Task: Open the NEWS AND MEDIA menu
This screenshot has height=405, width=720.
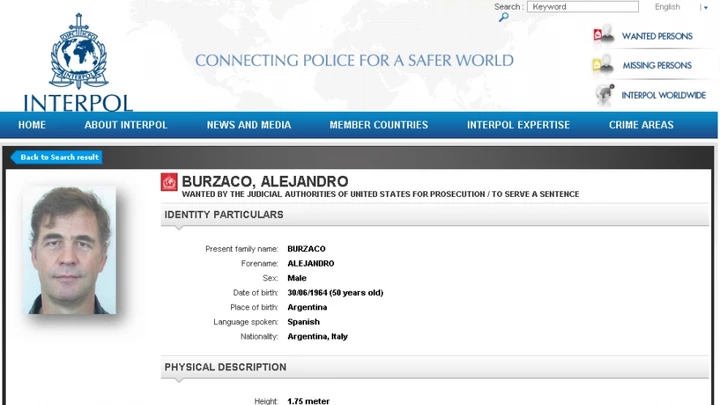Action: [x=249, y=125]
